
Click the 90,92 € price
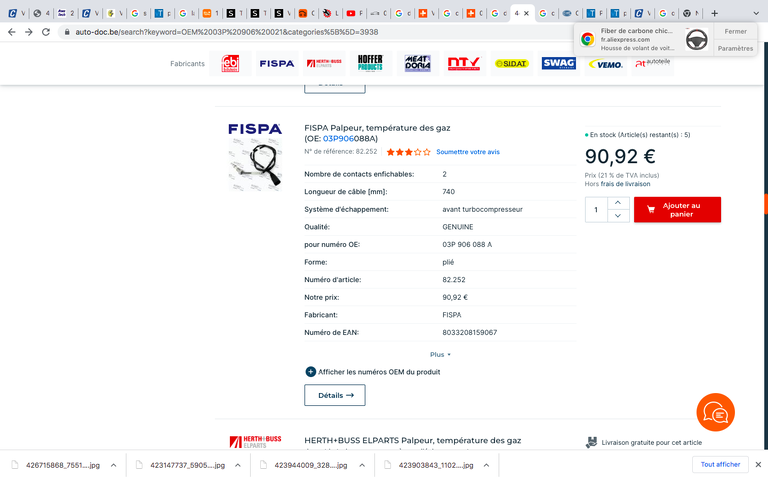pyautogui.click(x=620, y=157)
